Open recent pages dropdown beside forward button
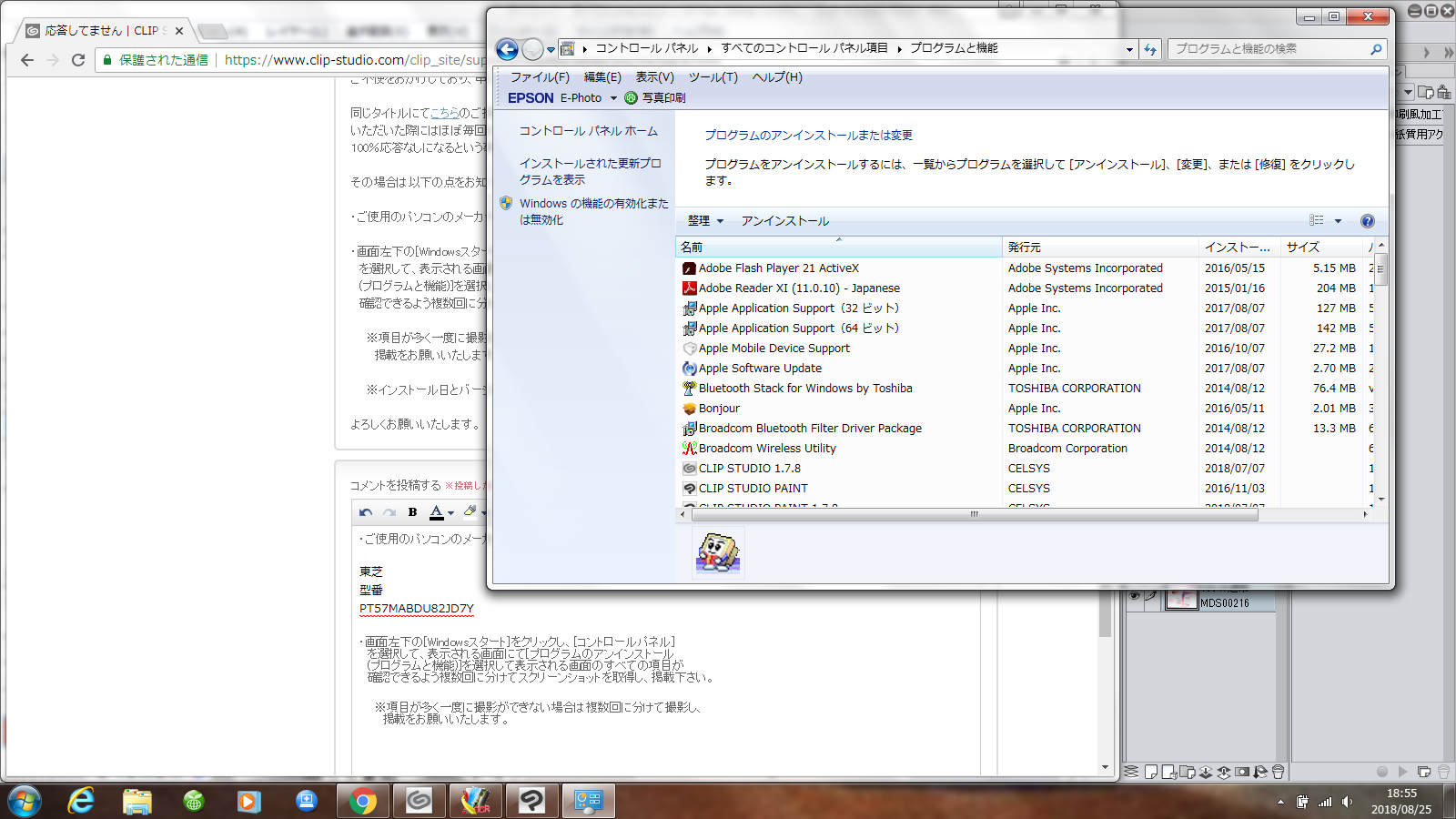This screenshot has height=819, width=1456. point(551,50)
